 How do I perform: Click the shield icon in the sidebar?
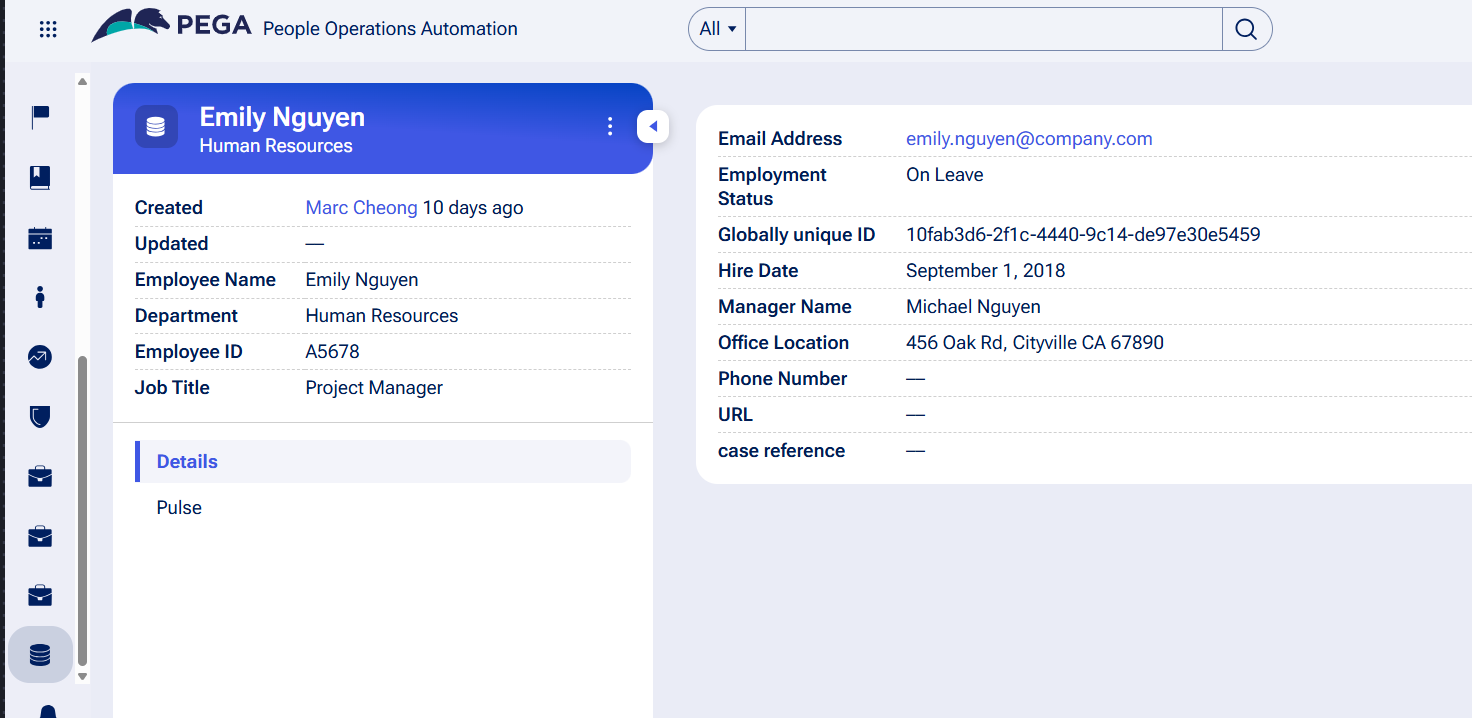tap(39, 417)
